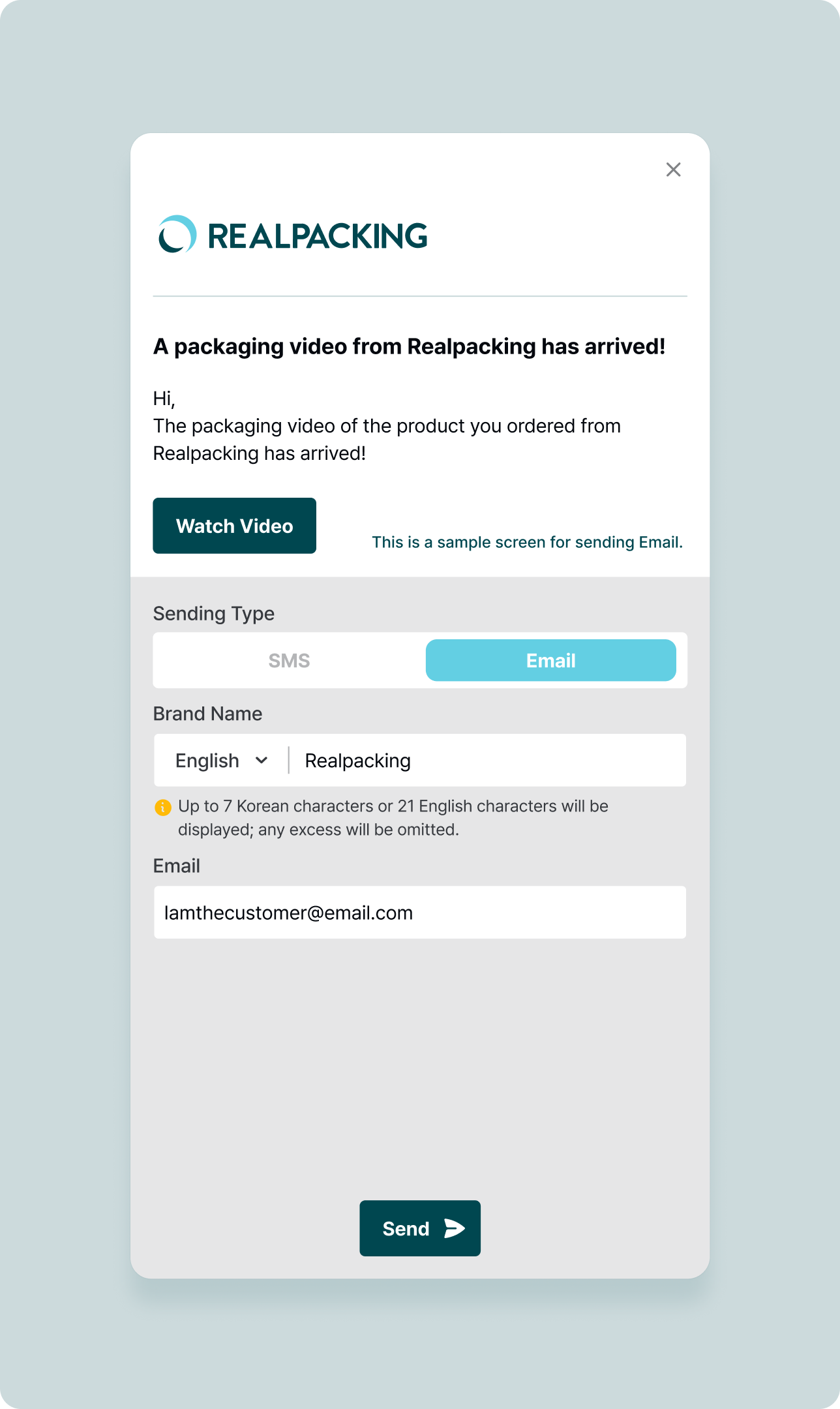
Task: Click the paper plane send arrow icon
Action: (x=455, y=1228)
